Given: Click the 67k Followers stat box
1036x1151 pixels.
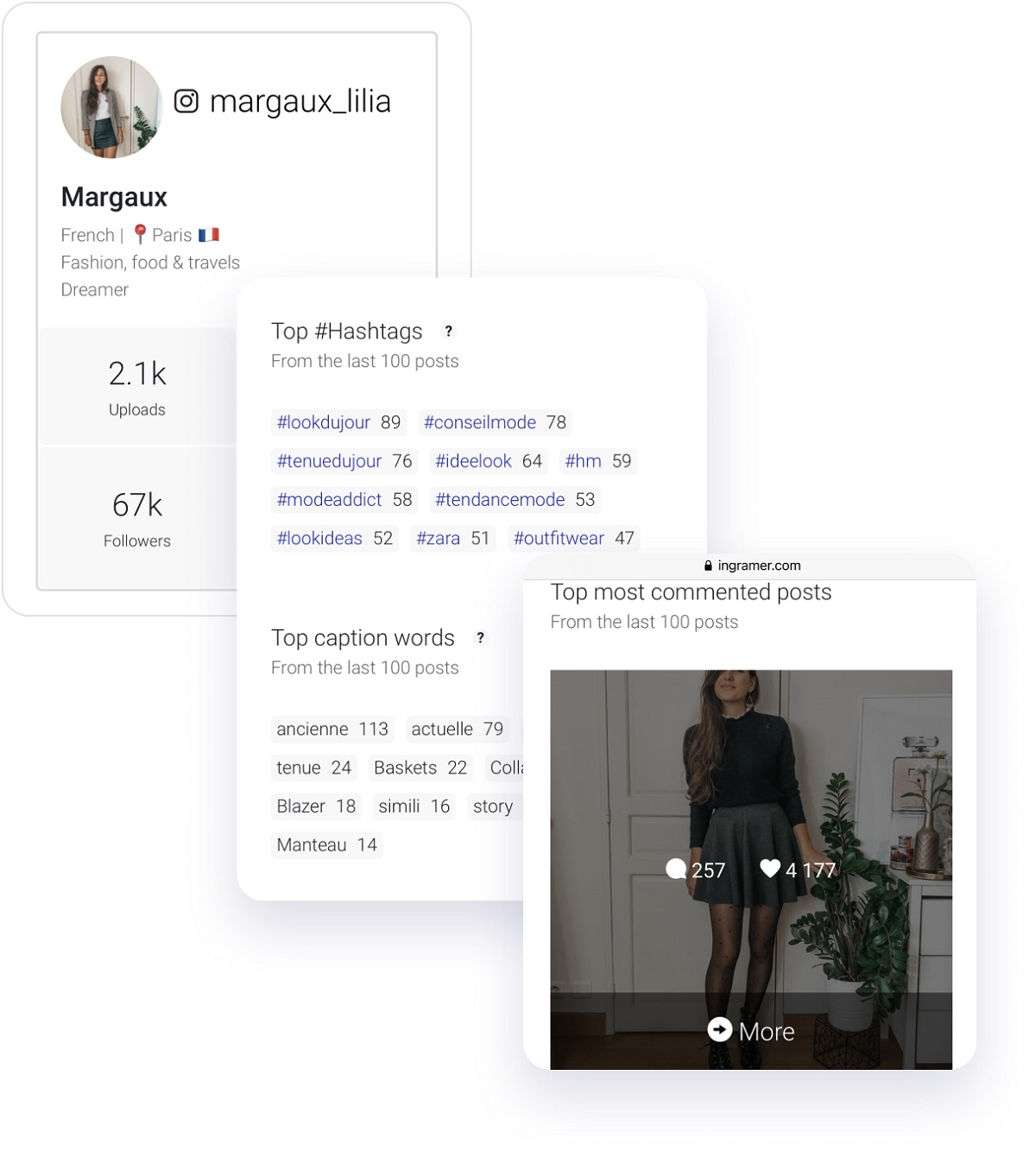Looking at the screenshot, I should pyautogui.click(x=137, y=518).
